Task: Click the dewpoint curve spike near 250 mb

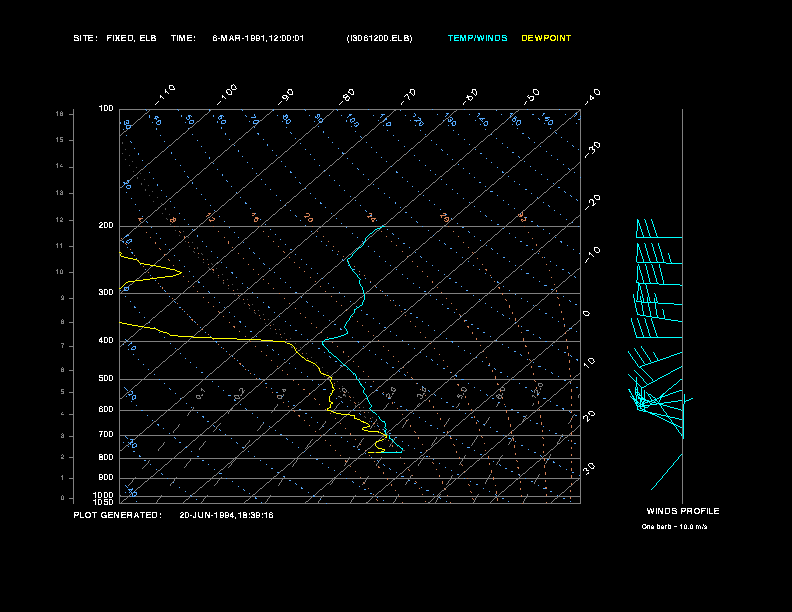Action: coord(176,272)
